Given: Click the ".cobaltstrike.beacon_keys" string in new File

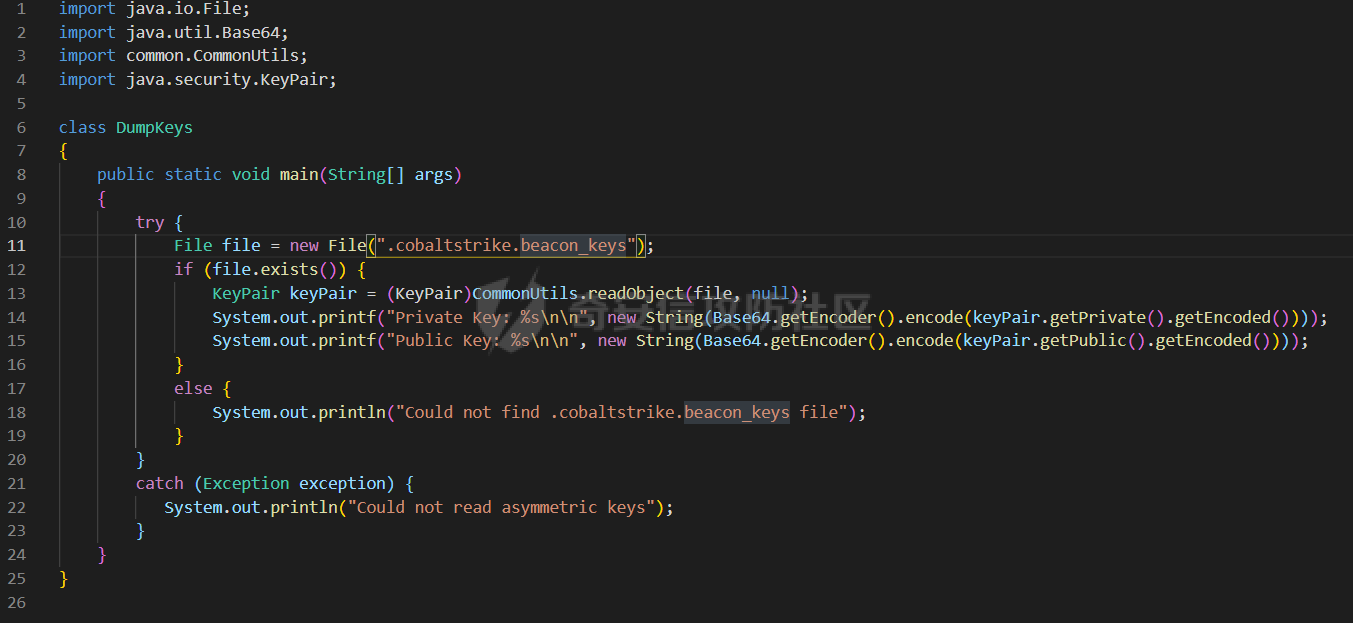Looking at the screenshot, I should point(507,246).
